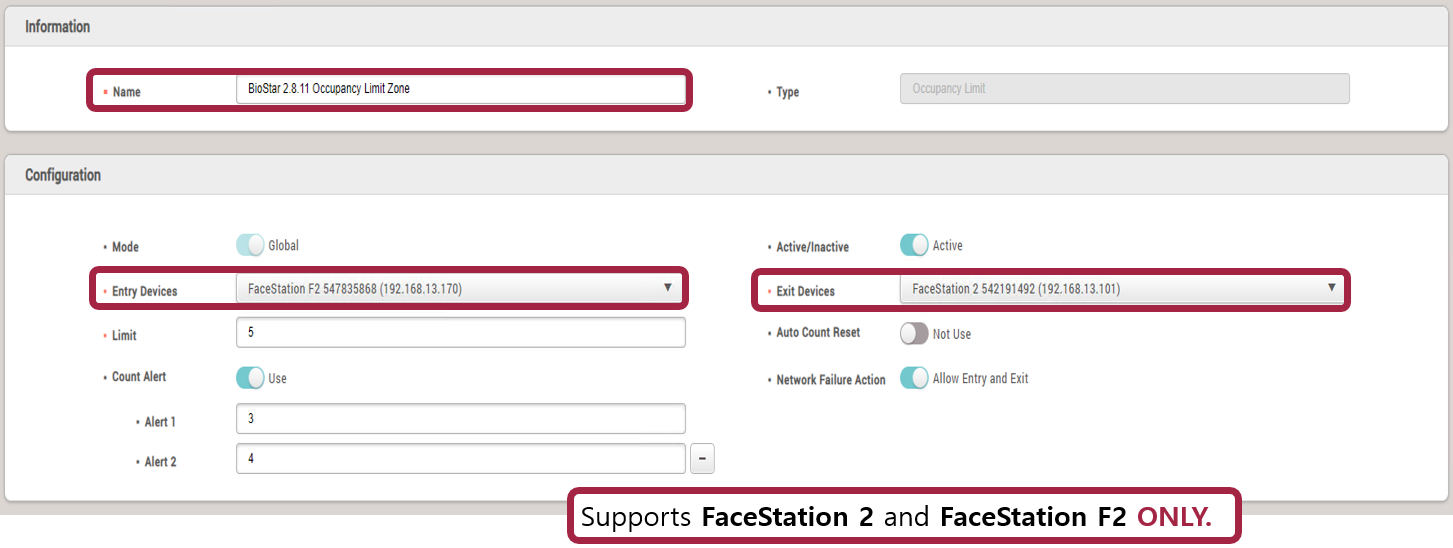Screen dimensions: 1453x548
Task: Click the disabled Occupancy Limit Type field
Action: click(1124, 89)
